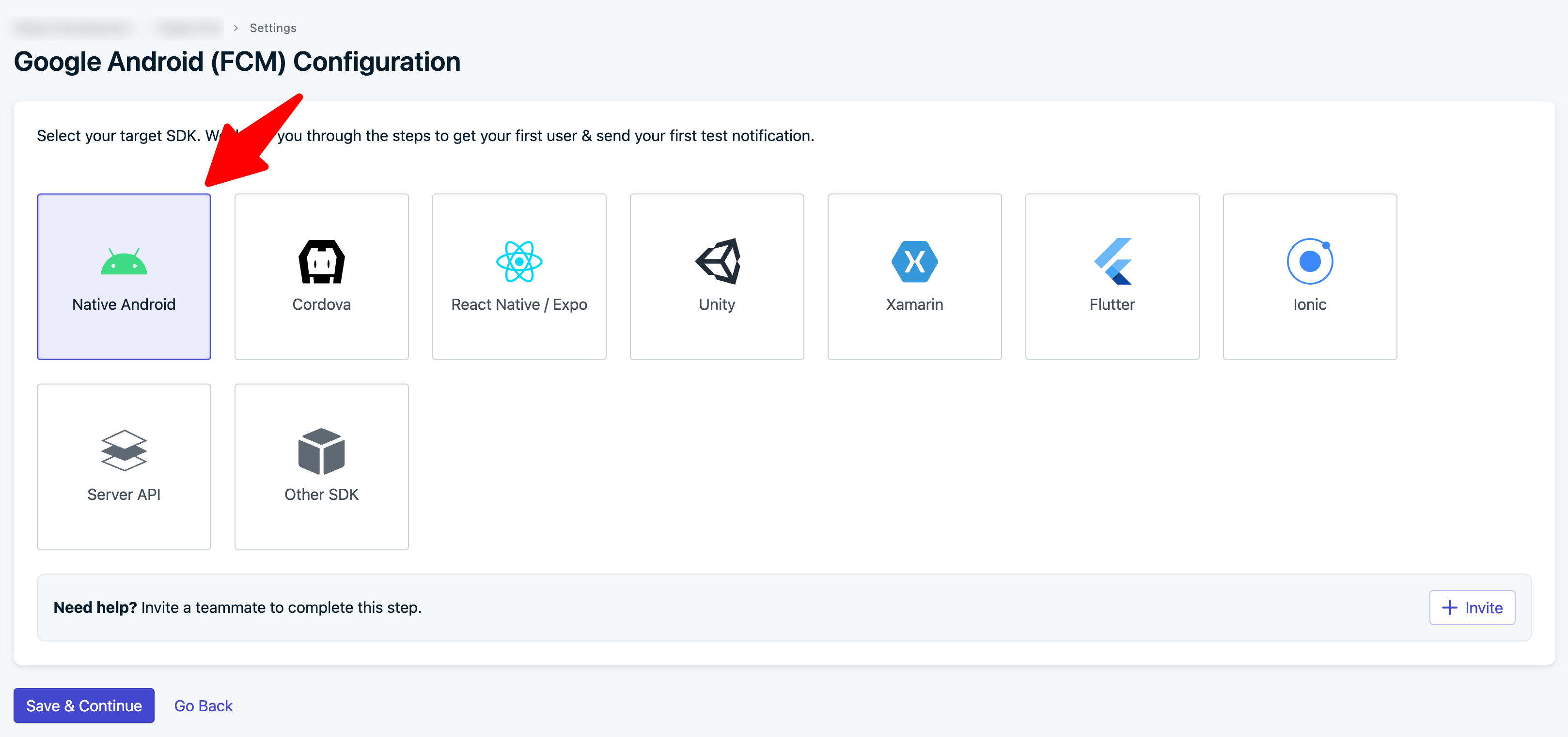The image size is (1568, 737).
Task: Pick the Unity cube logo
Action: click(x=717, y=261)
